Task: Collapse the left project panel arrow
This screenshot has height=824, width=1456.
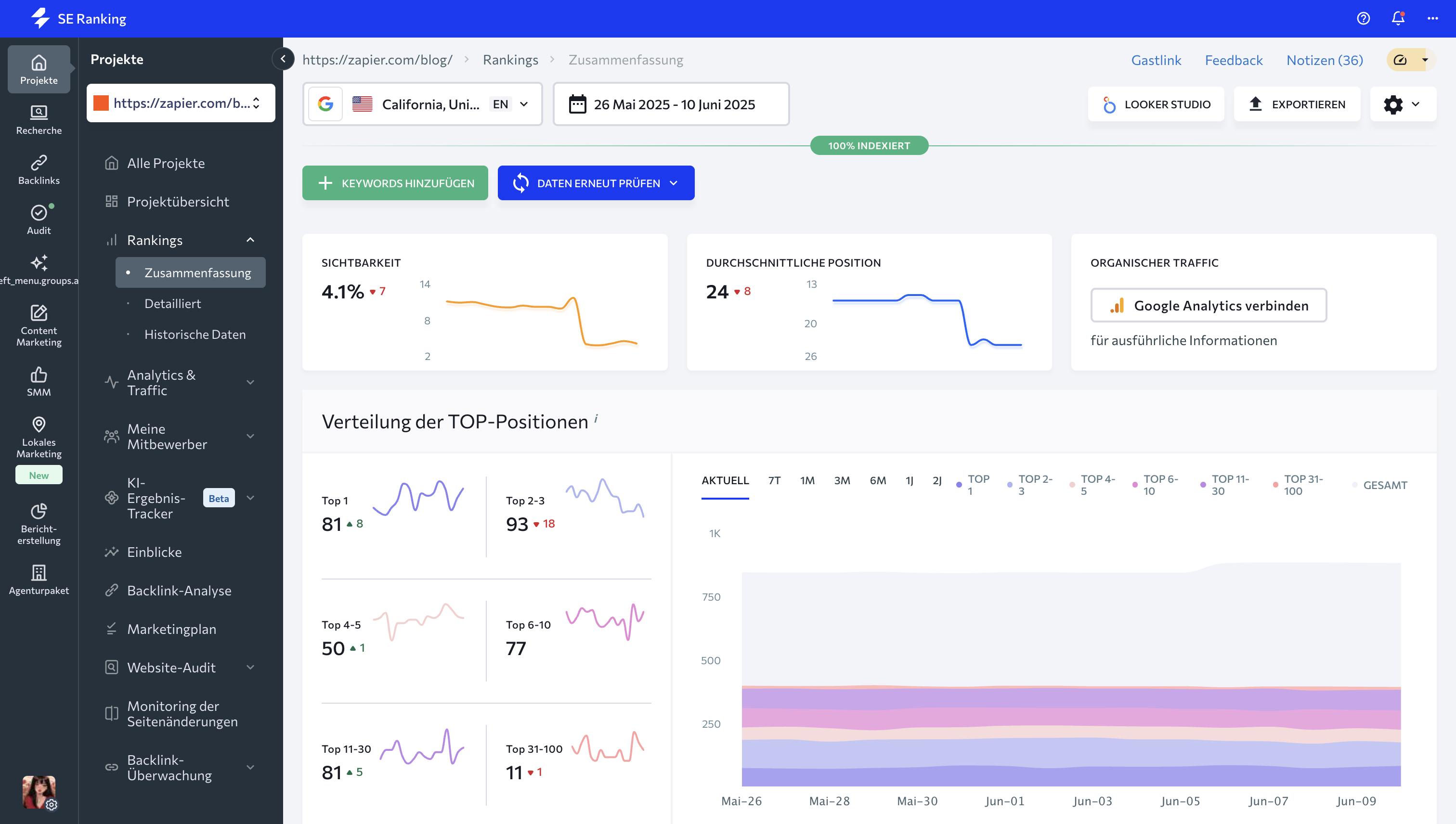Action: click(283, 59)
